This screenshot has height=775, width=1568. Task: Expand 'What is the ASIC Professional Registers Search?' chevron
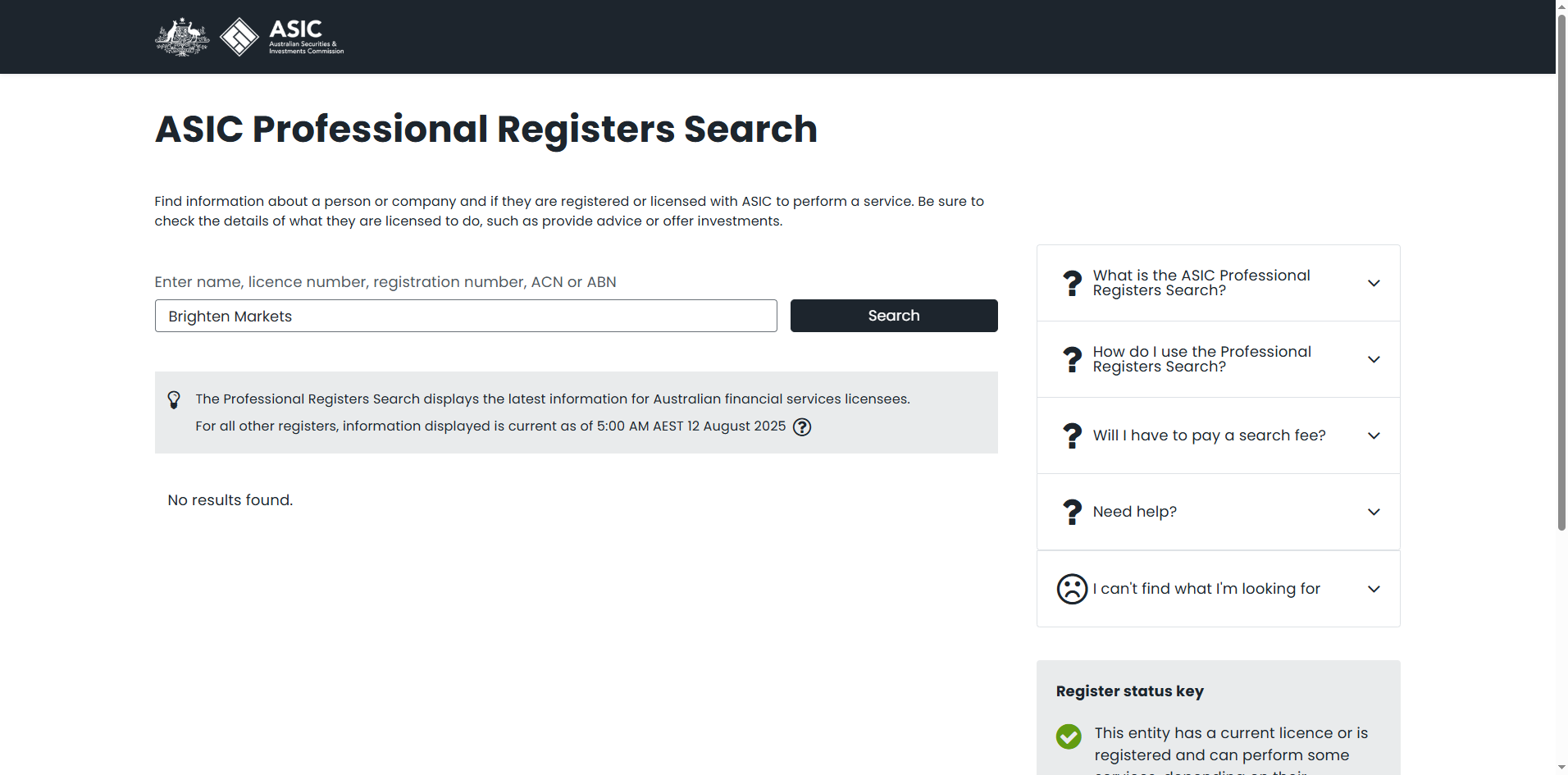coord(1374,283)
